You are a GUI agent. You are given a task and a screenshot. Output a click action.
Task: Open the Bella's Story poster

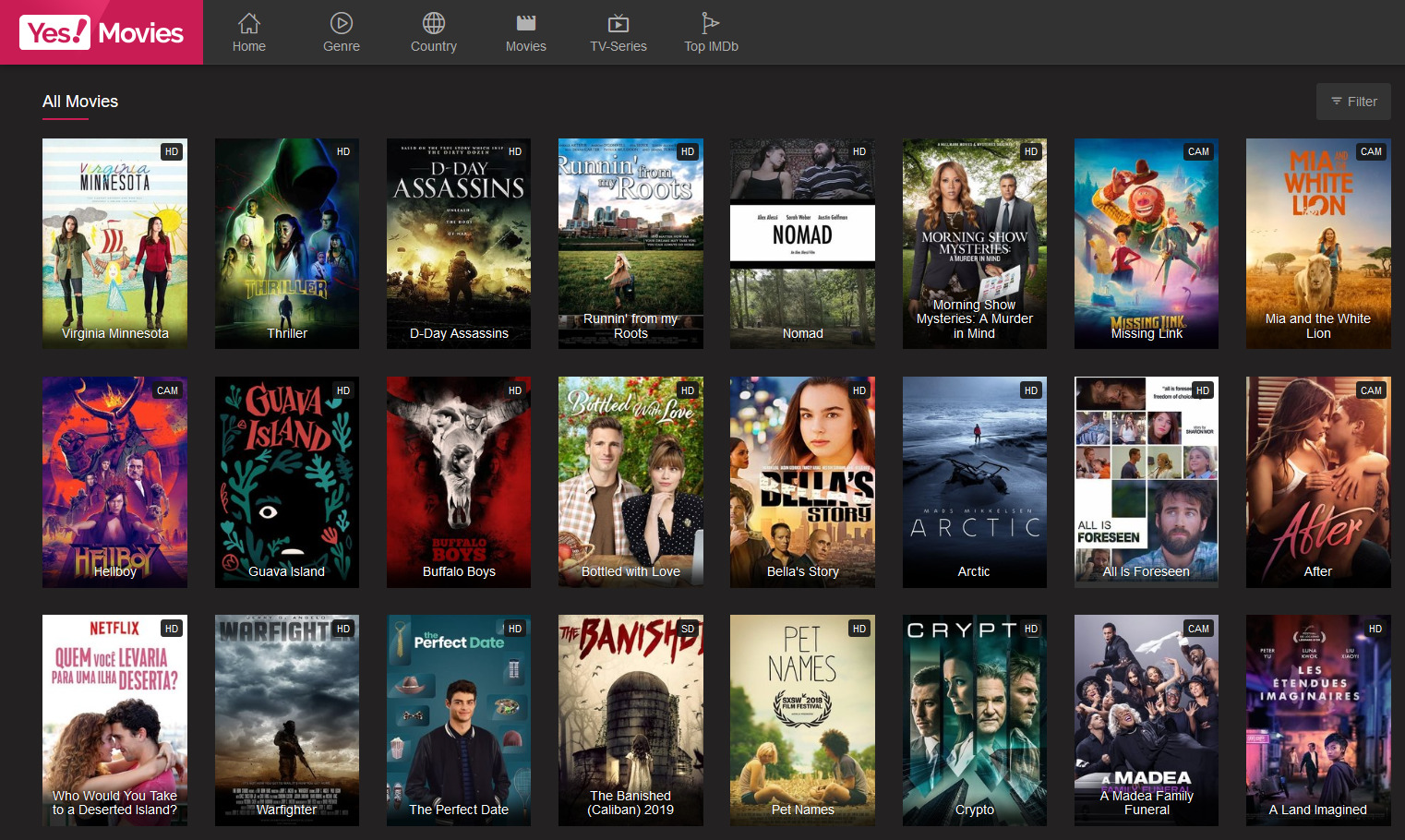(x=802, y=482)
